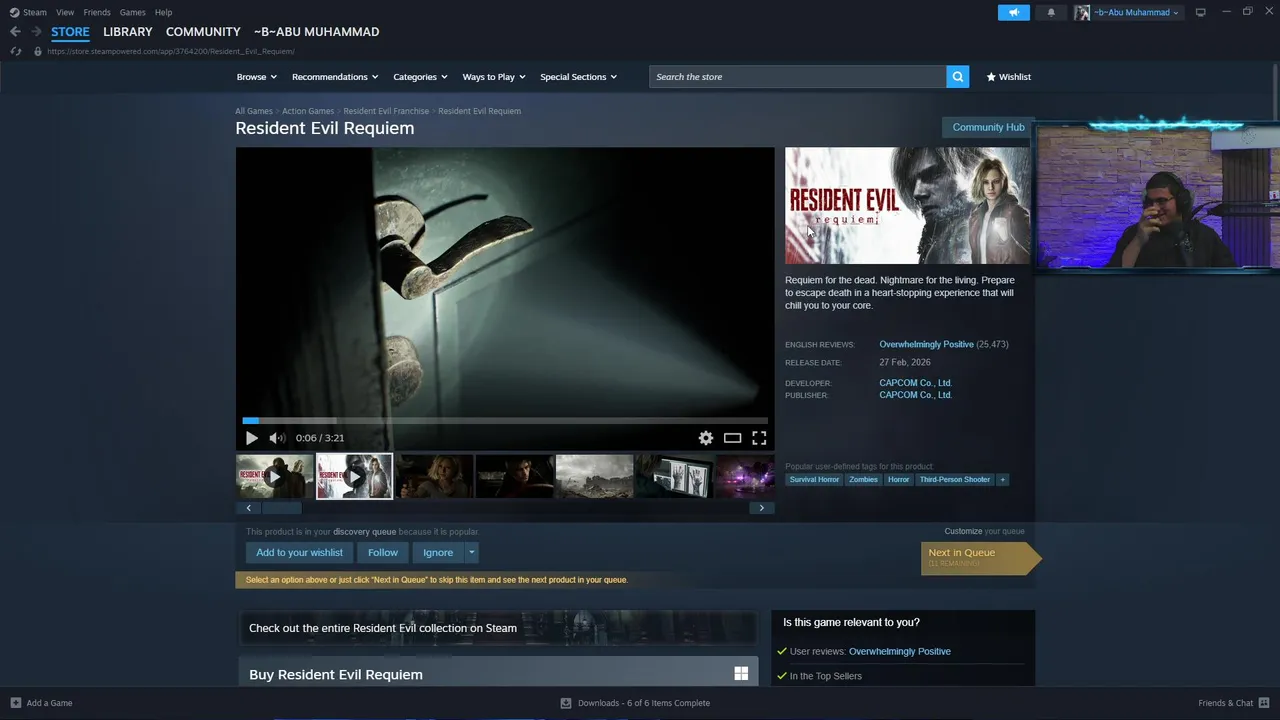Viewport: 1280px width, 720px height.
Task: Select the highlighted second trailer thumbnail
Action: pos(354,476)
